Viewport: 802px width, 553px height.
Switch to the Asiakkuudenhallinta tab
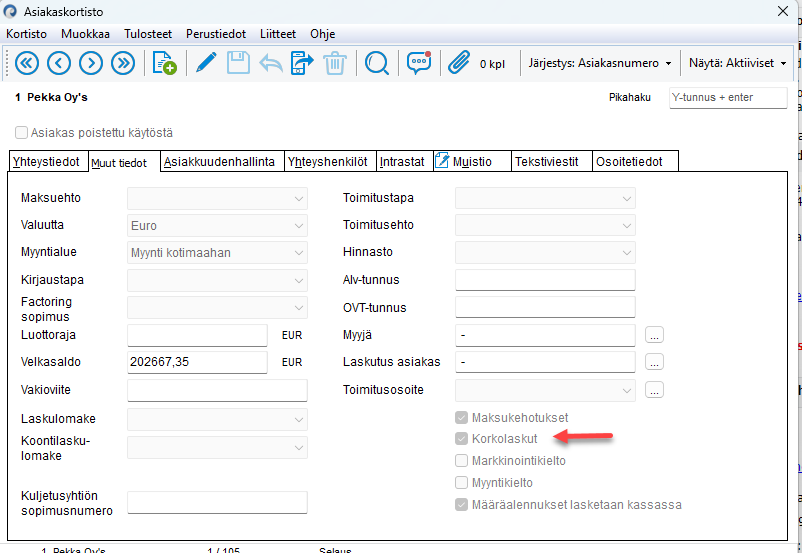coord(222,162)
